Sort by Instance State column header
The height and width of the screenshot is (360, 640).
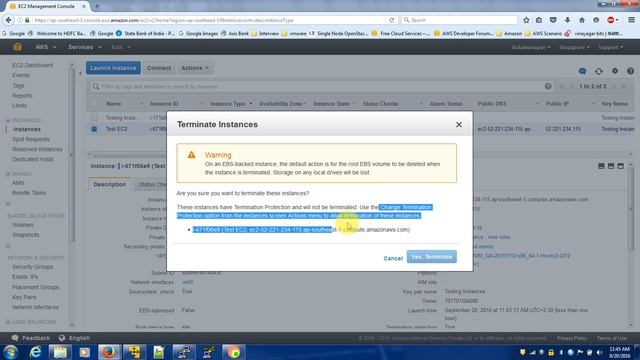coord(331,104)
